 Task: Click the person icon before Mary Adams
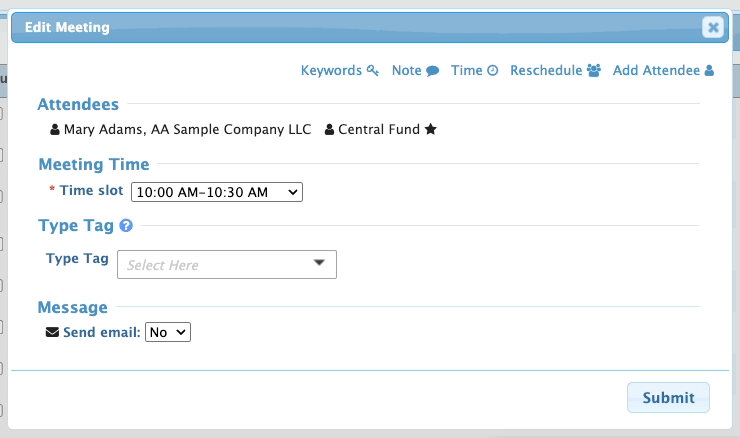coord(56,129)
